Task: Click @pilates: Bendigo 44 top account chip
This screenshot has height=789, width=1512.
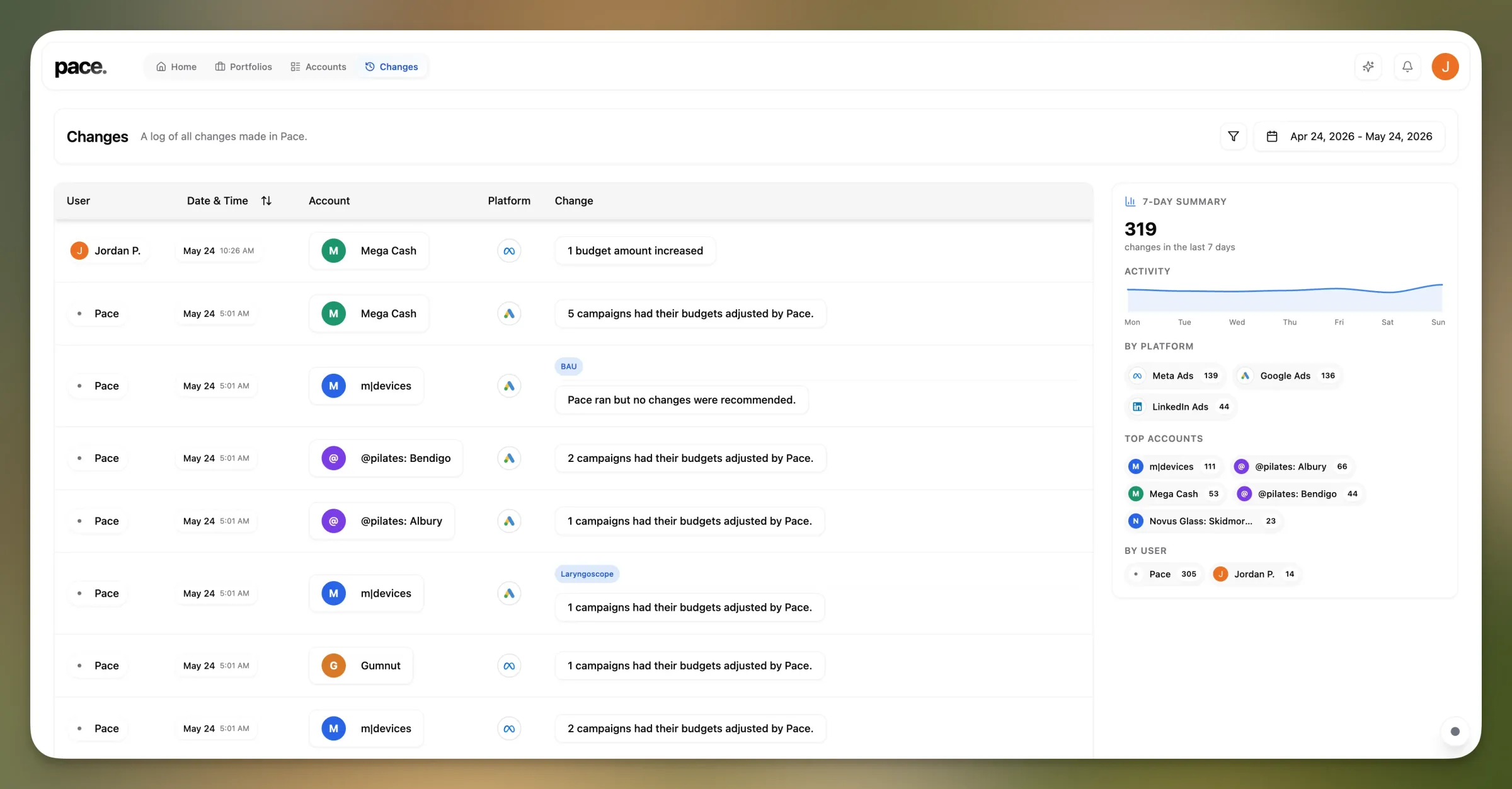Action: (x=1300, y=494)
